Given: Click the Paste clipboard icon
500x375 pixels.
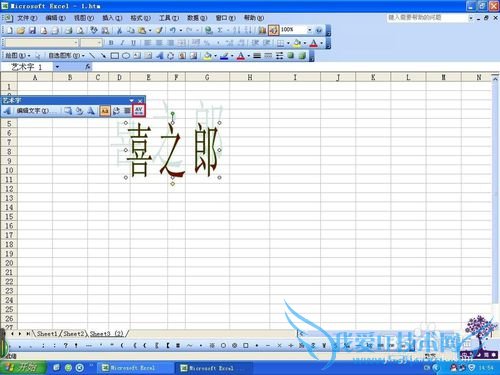Looking at the screenshot, I should (142, 31).
